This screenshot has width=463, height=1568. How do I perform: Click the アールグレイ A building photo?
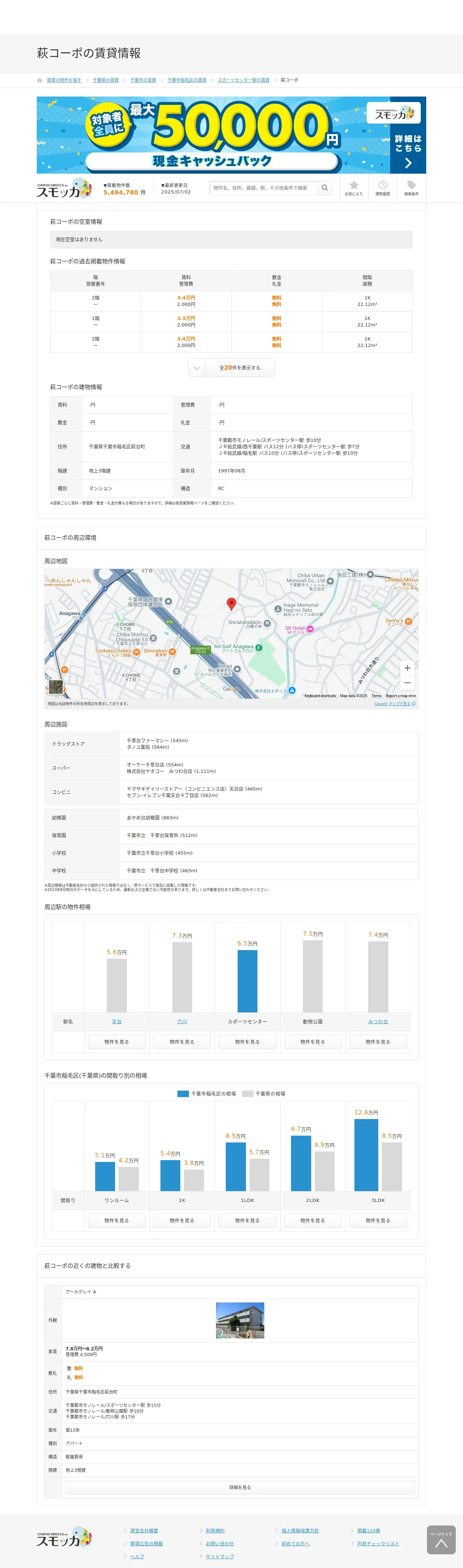[240, 1320]
